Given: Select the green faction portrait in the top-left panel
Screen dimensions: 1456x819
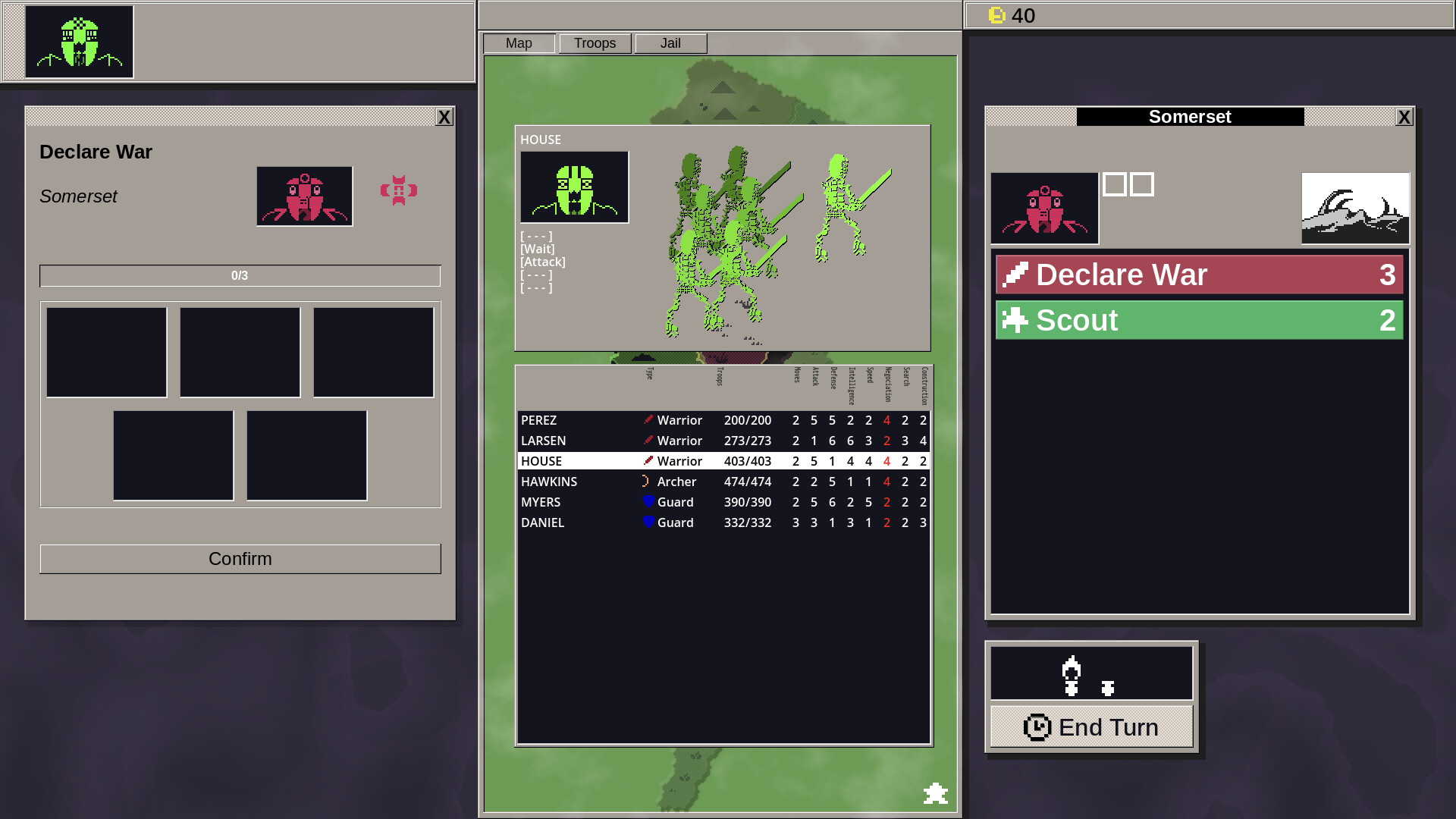Looking at the screenshot, I should coord(78,42).
